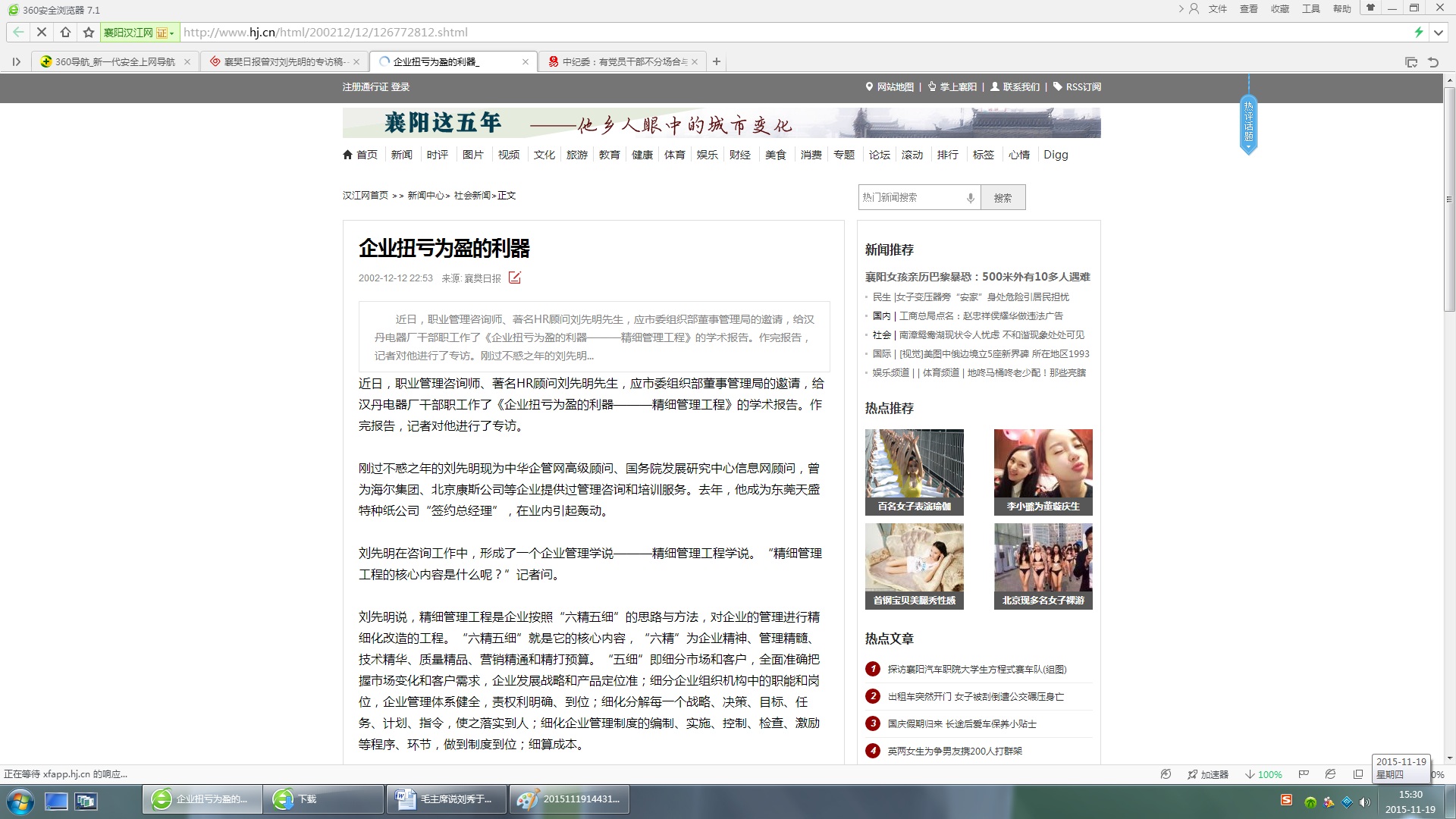Go to browser home page icon
The image size is (1456, 819).
tap(65, 32)
